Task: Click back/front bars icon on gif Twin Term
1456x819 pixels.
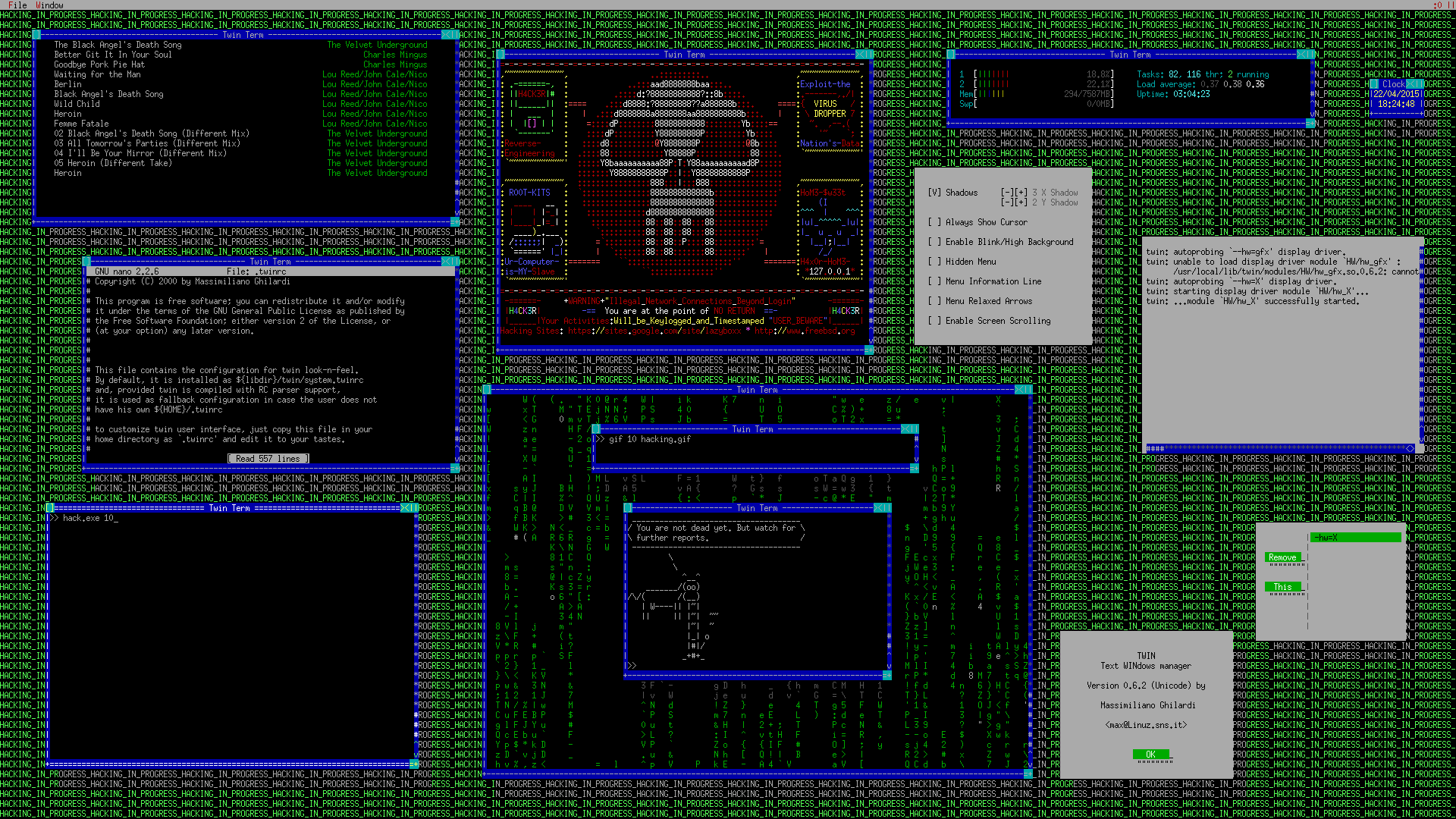Action: (914, 429)
